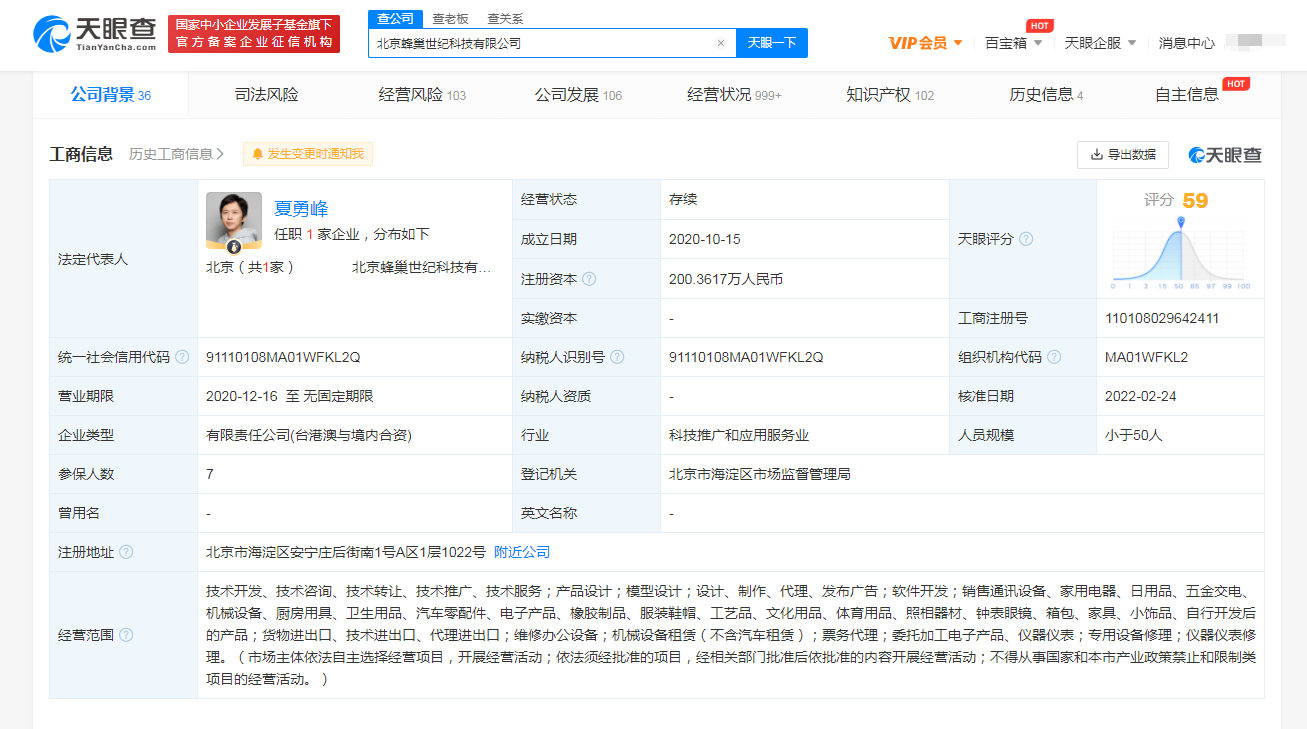Click the staff size value 小于50人
Screen dimensions: 1307x729
[x=1134, y=435]
